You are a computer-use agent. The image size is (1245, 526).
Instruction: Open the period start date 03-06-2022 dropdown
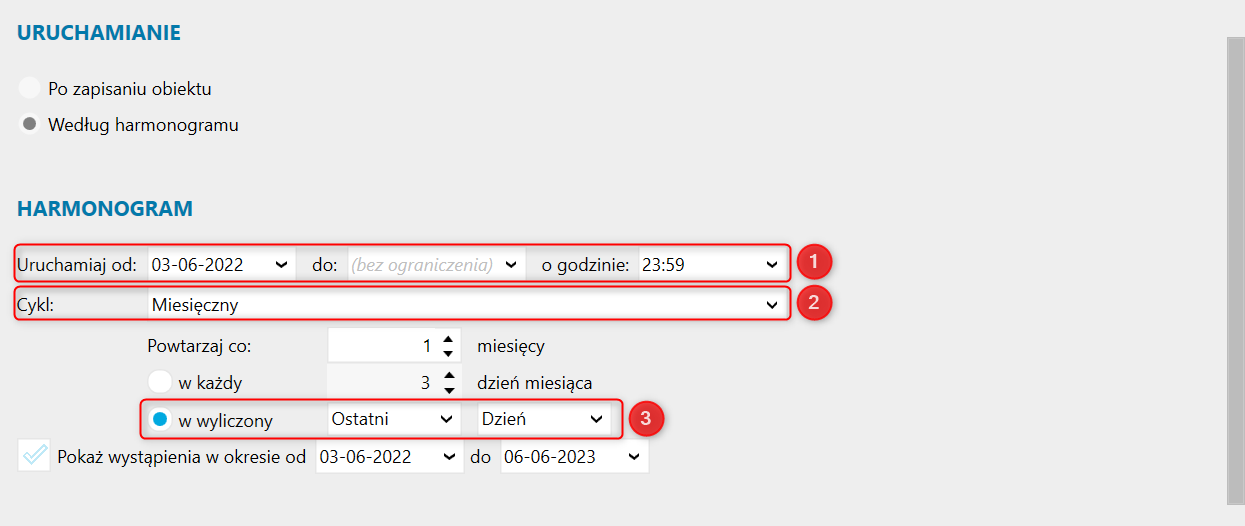445,457
